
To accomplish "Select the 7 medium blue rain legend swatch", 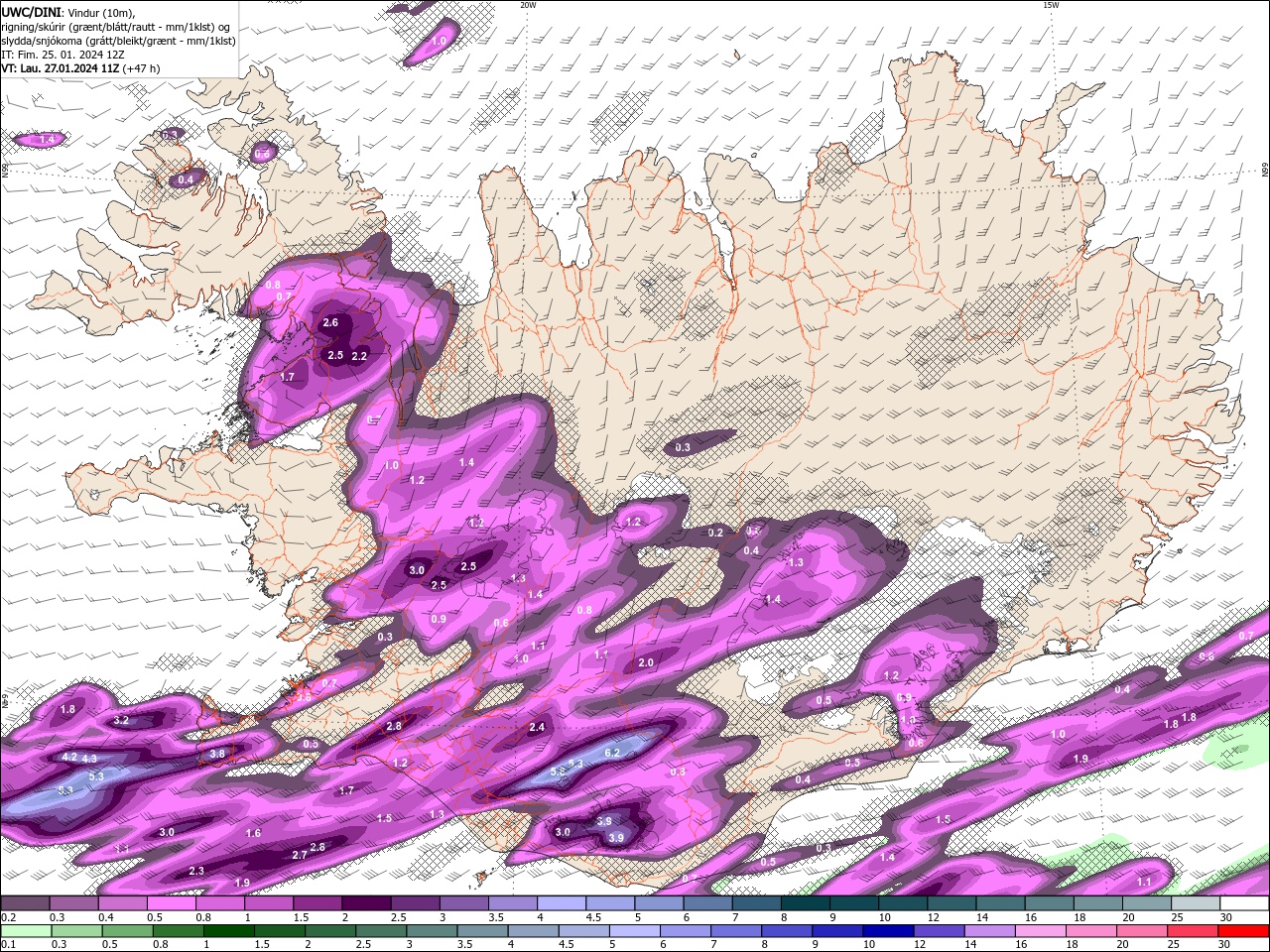I will [x=734, y=931].
